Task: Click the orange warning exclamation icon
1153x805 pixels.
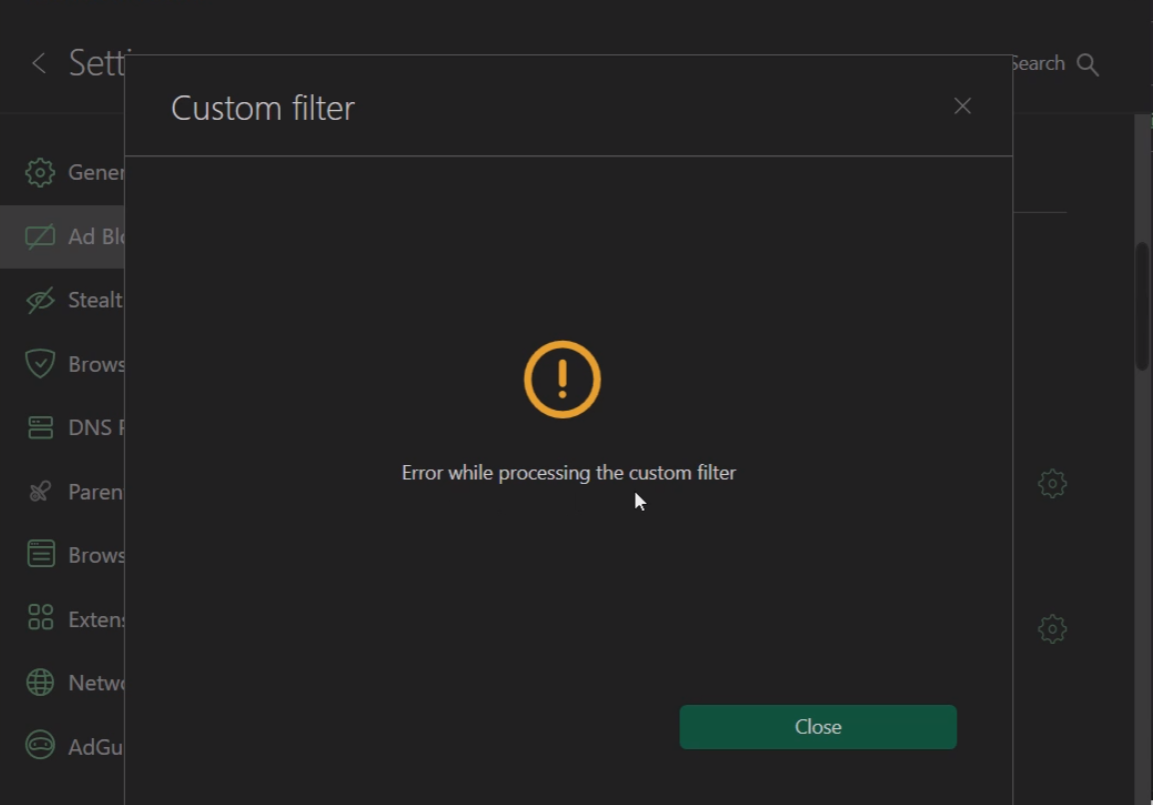Action: pos(563,379)
